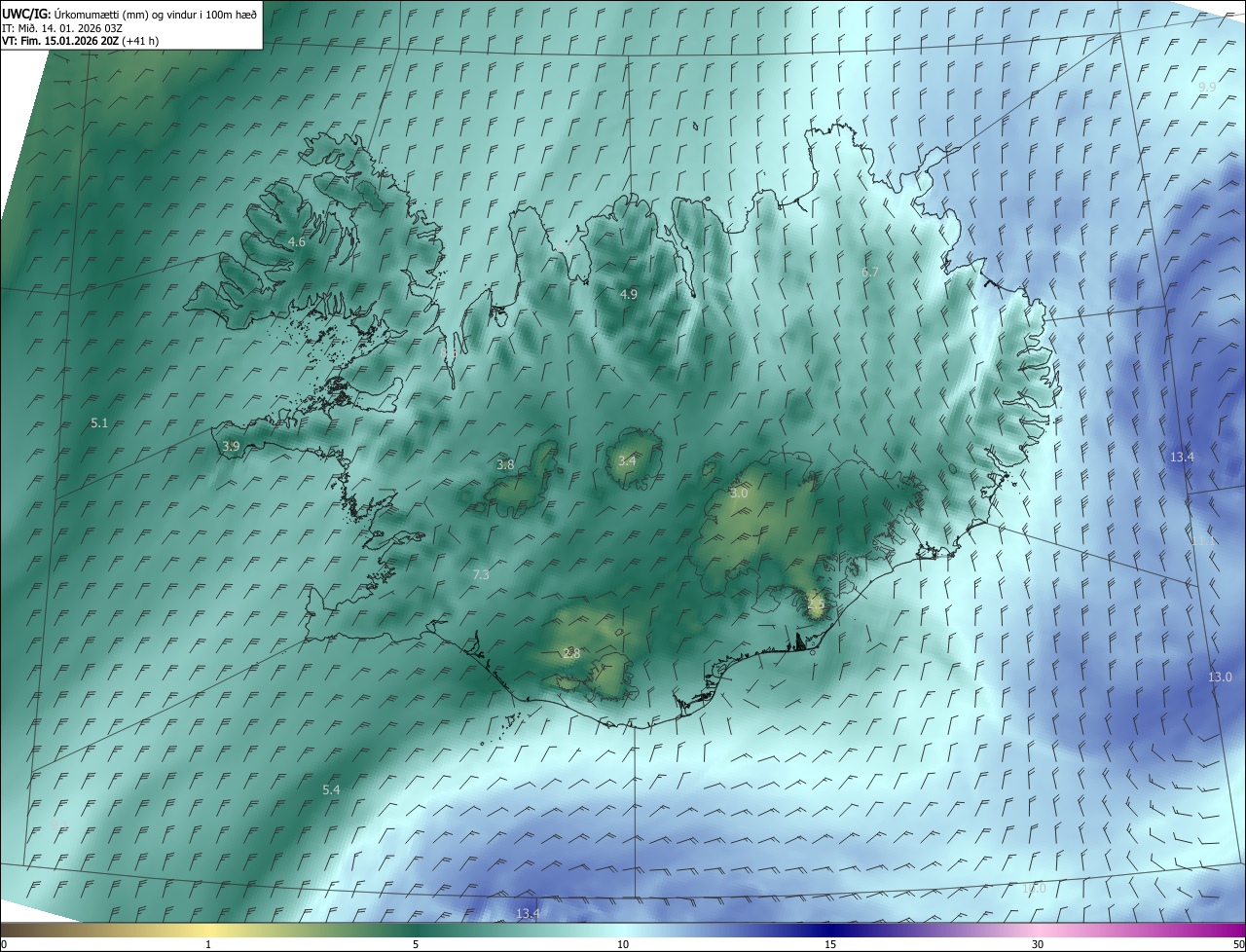Viewport: 1246px width, 952px height.
Task: Click the 13.0 value label on the map
Action: [1220, 677]
